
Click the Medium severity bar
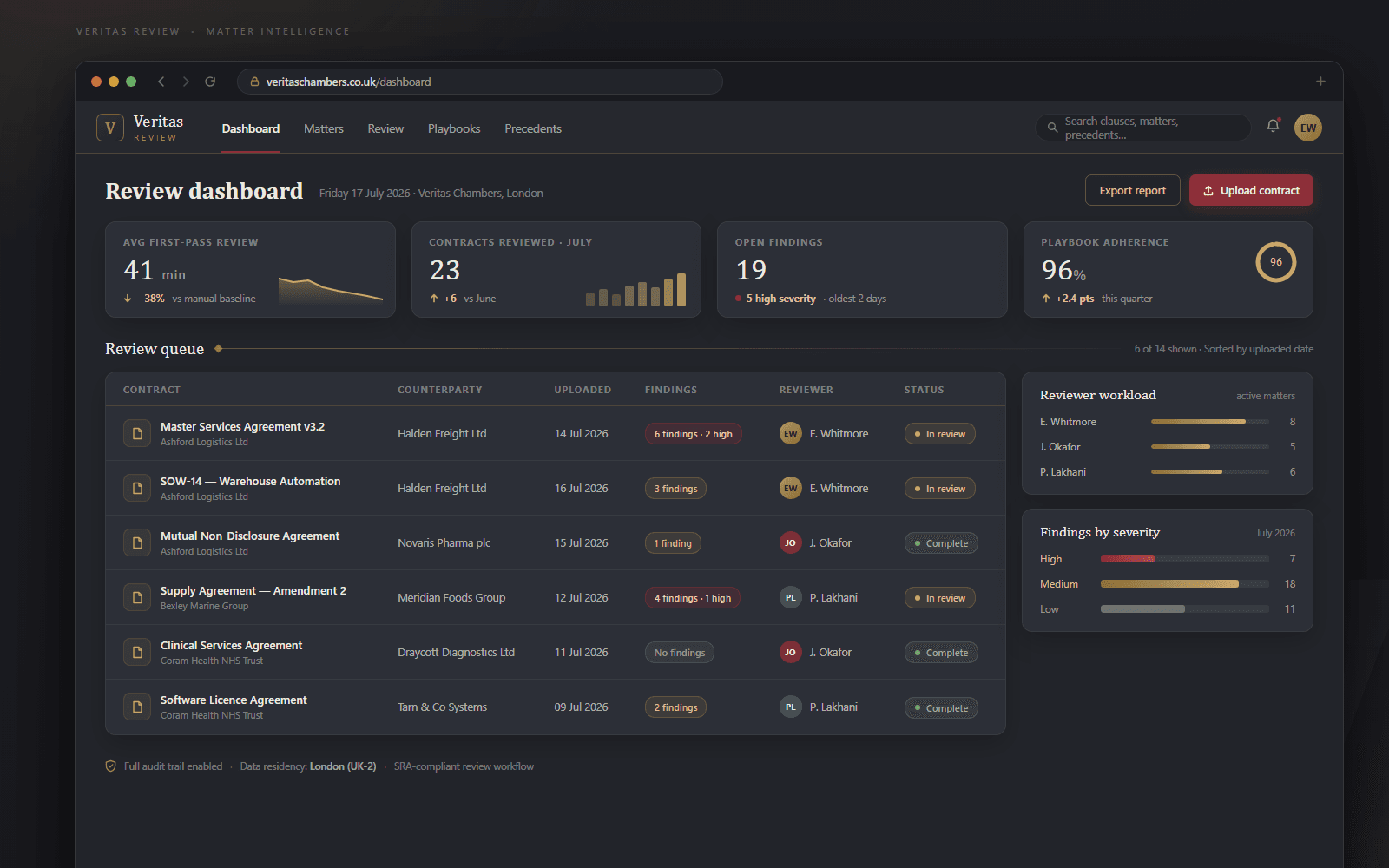coord(1185,584)
